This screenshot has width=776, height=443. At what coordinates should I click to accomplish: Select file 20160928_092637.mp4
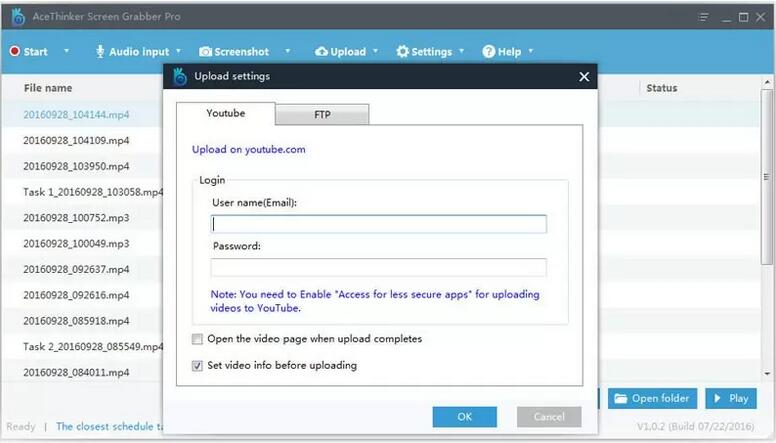click(x=76, y=269)
